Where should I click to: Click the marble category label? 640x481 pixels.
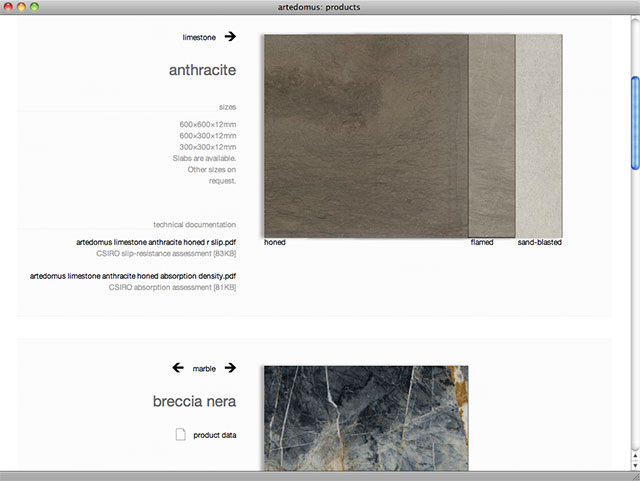coord(204,368)
